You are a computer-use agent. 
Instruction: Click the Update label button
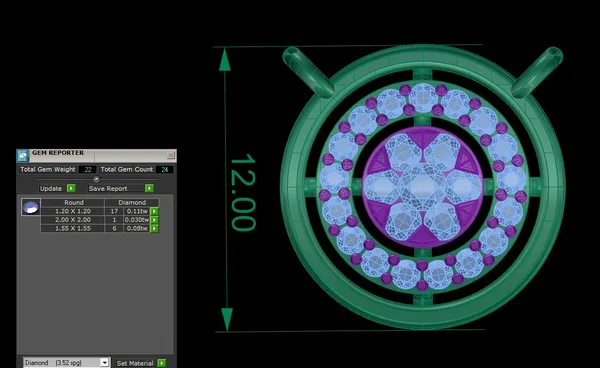click(51, 189)
